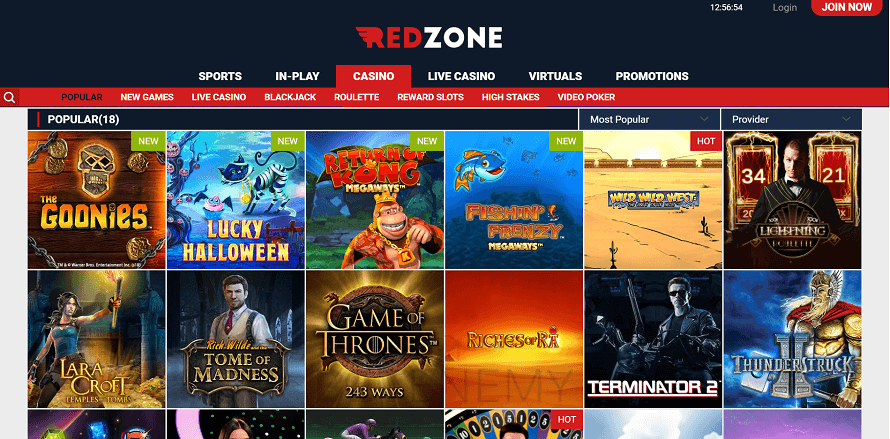
Task: Click the Join Now button
Action: tap(847, 7)
